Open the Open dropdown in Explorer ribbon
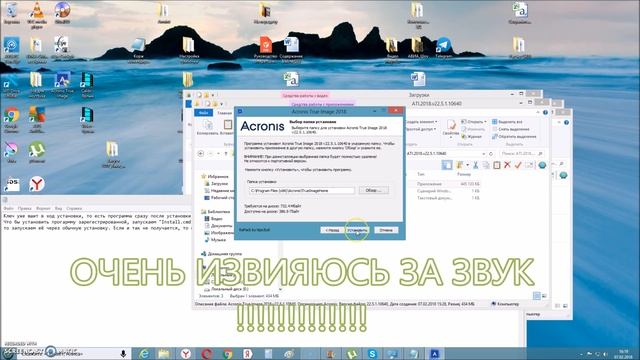640x360 pixels. (x=473, y=122)
